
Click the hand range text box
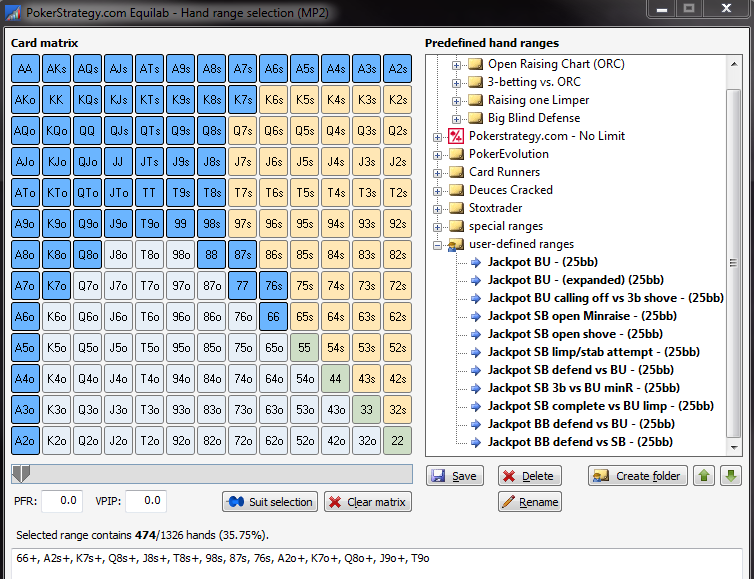coord(377,564)
